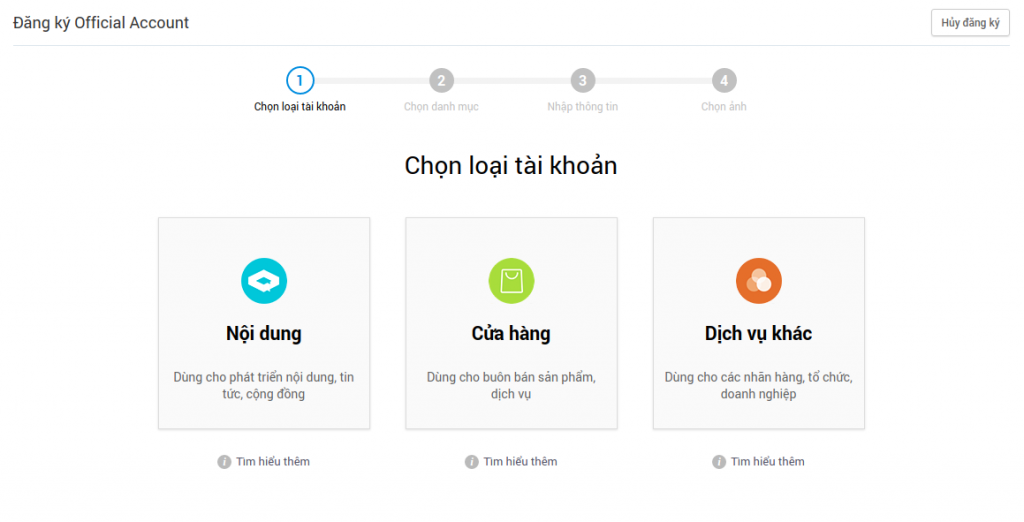Click the Nhập thông tin step label

tap(583, 106)
